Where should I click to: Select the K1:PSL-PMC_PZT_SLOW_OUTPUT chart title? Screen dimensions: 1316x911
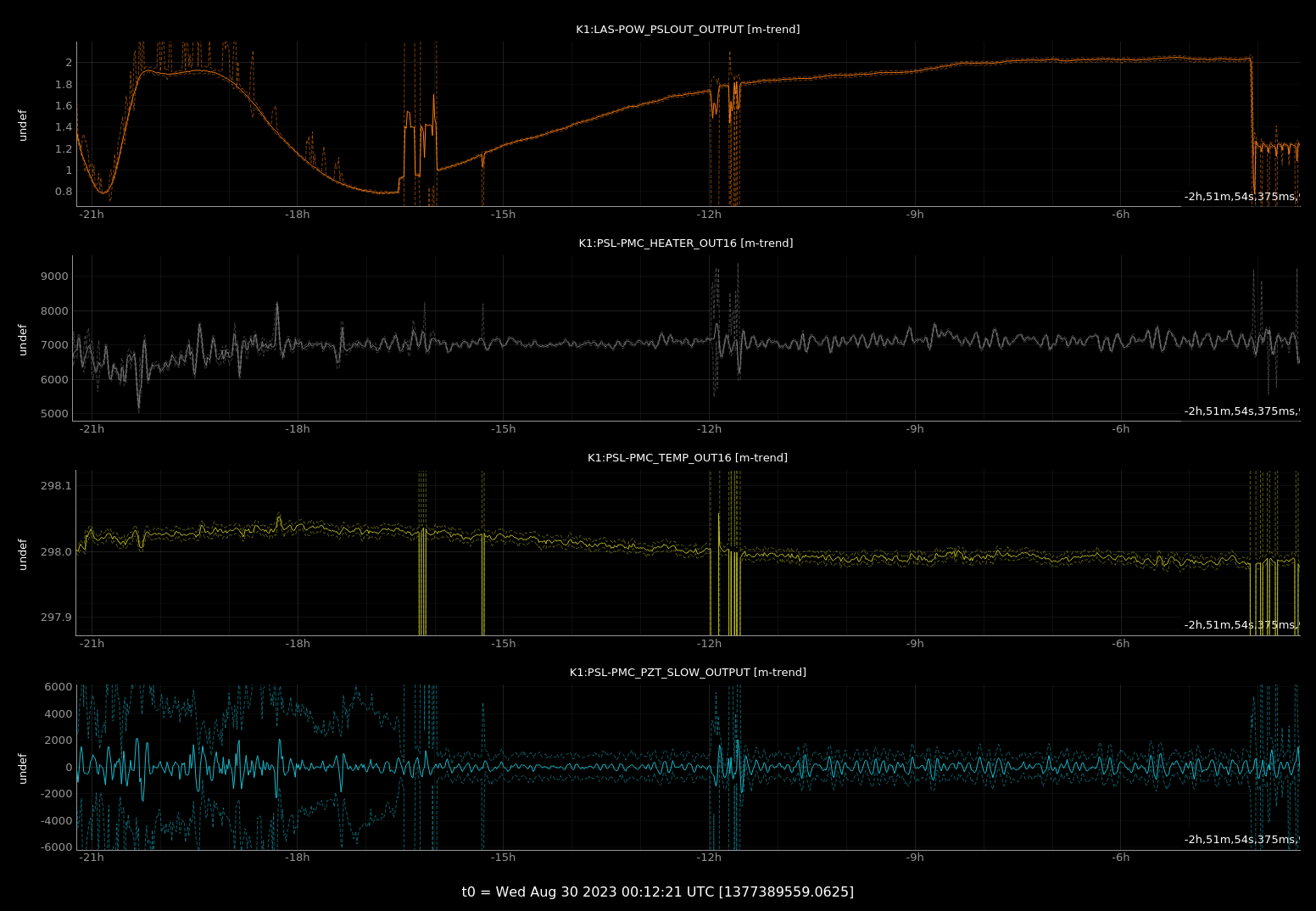[x=687, y=673]
